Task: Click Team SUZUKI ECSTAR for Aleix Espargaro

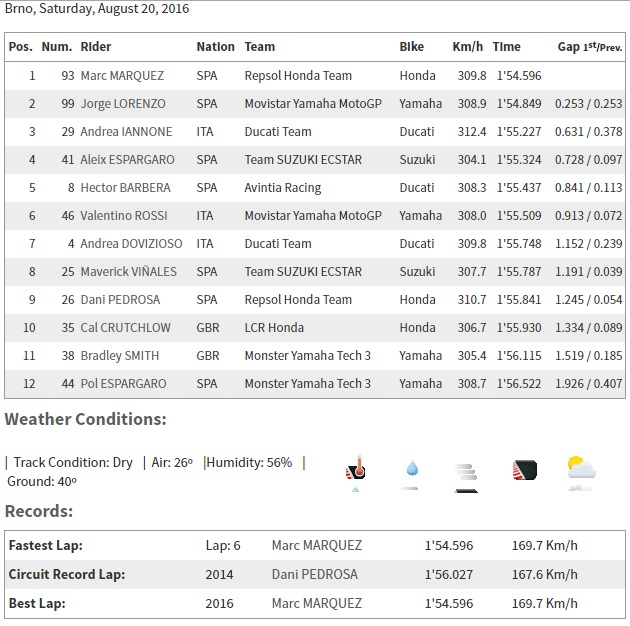Action: [x=301, y=159]
